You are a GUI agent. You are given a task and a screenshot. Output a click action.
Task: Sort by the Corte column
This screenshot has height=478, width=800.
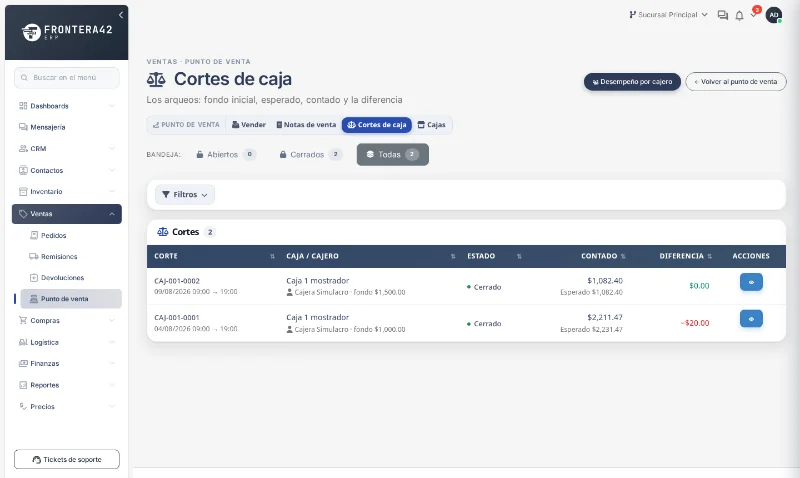coord(272,256)
